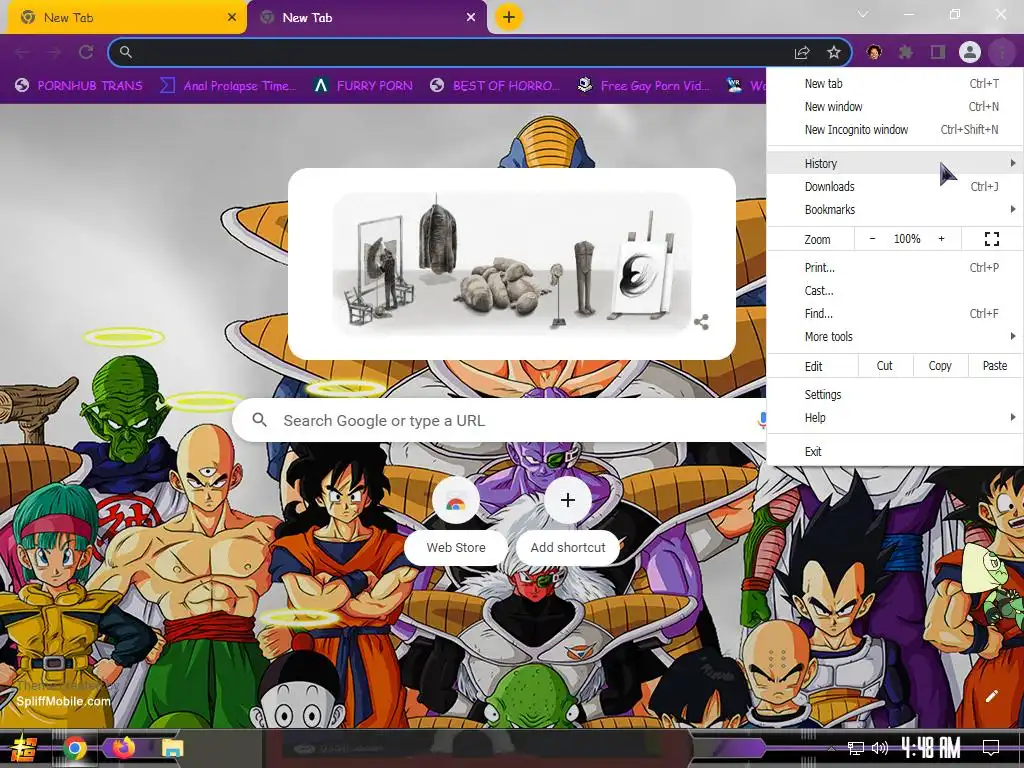Open Downloads from the menu
The image size is (1024, 768).
click(895, 186)
